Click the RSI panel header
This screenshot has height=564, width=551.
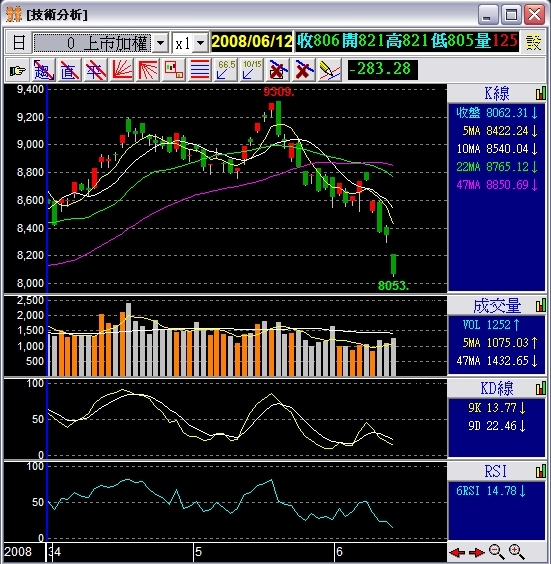tap(497, 471)
